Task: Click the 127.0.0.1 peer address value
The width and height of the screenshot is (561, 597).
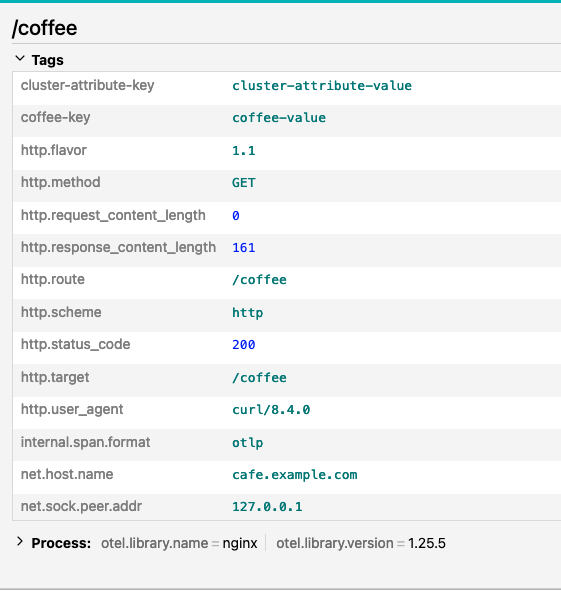Action: click(267, 507)
